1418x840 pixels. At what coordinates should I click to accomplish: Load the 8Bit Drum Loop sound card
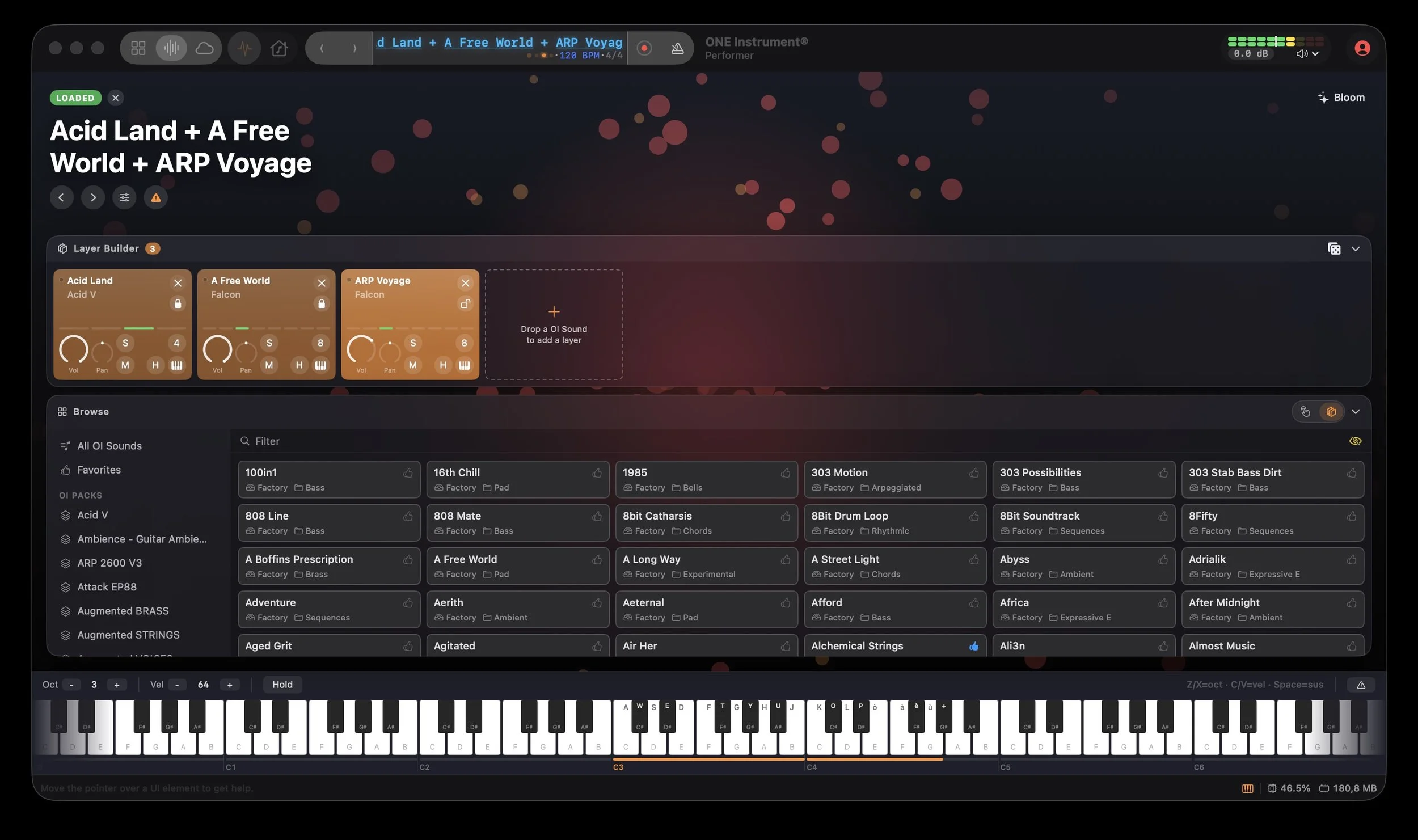coord(894,522)
